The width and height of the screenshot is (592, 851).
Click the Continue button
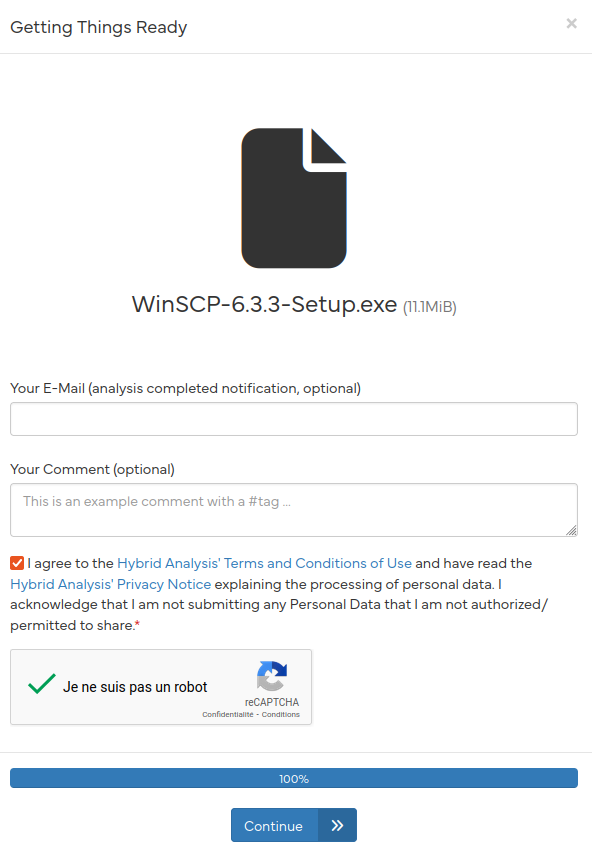(x=294, y=825)
